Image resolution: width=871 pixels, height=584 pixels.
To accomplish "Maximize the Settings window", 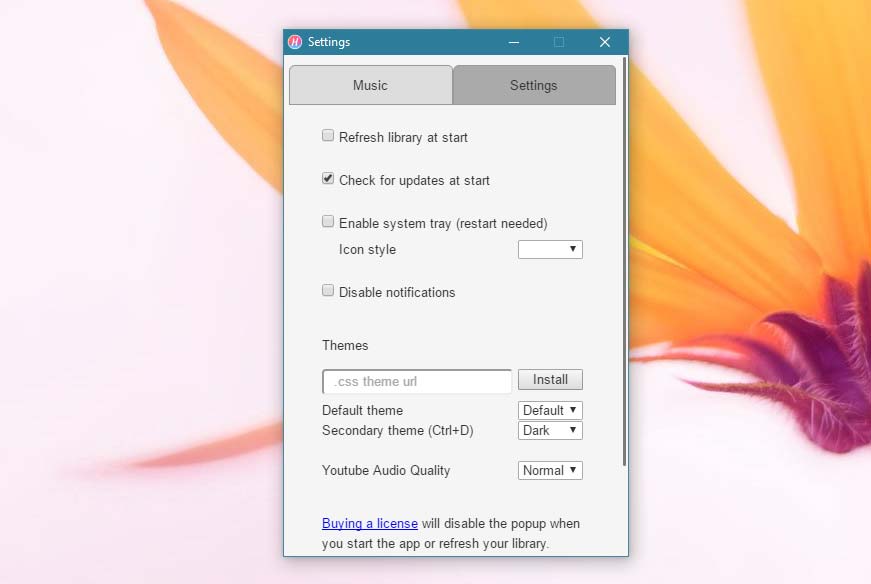I will tap(559, 42).
